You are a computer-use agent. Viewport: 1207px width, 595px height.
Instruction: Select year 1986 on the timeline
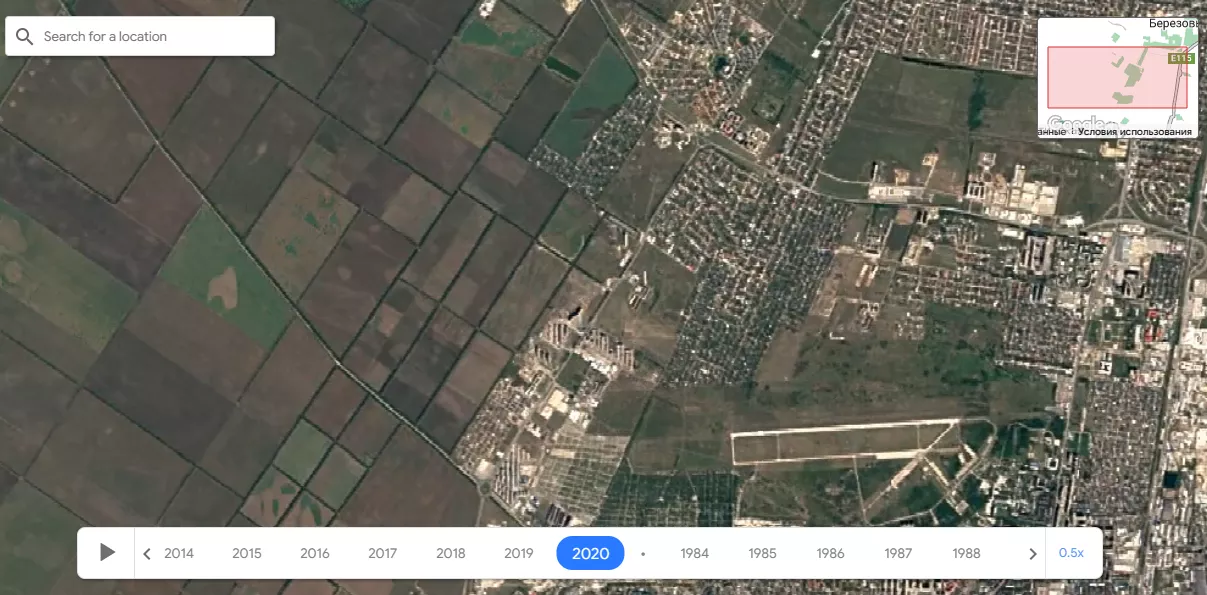(x=830, y=553)
